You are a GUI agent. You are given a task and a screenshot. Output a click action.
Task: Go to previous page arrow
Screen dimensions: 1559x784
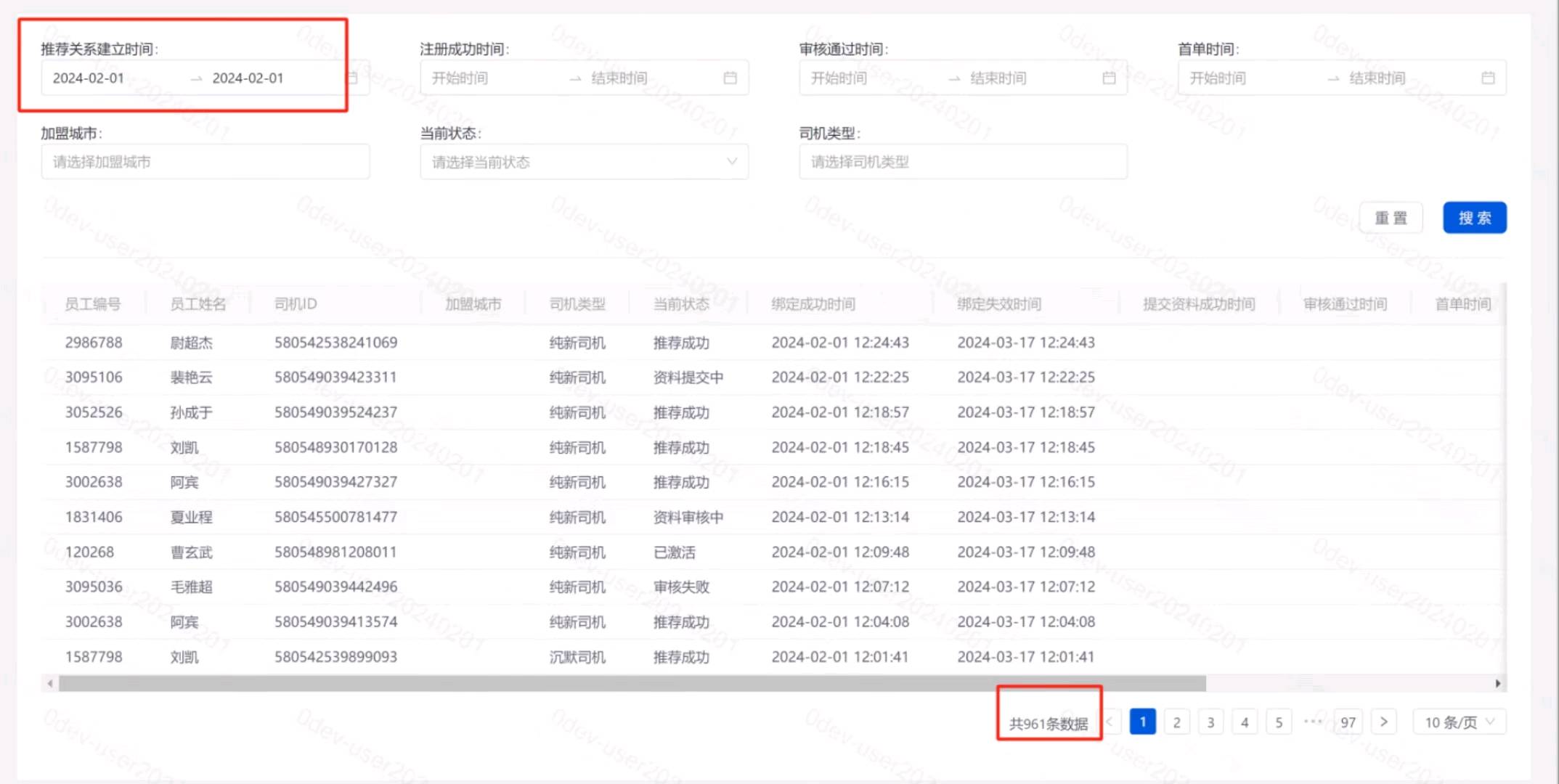click(1110, 722)
